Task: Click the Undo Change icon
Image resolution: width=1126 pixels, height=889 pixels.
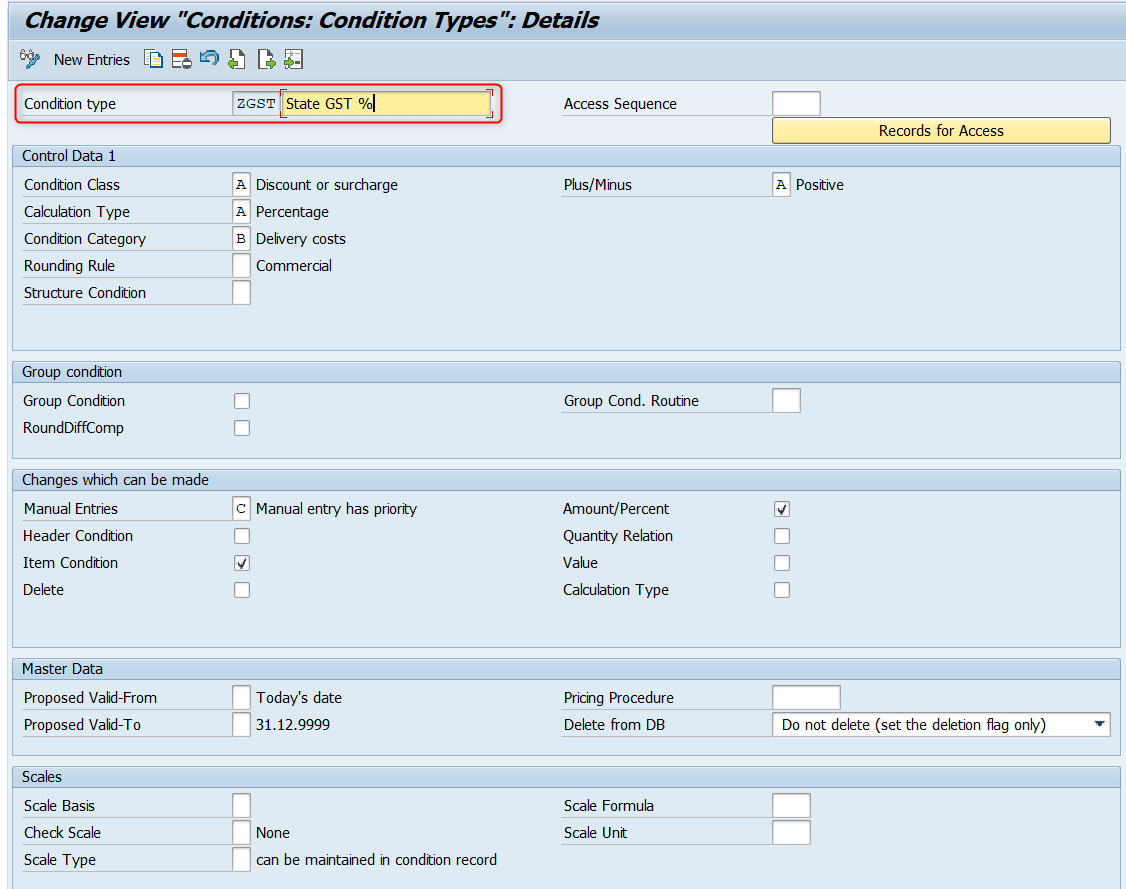Action: tap(209, 59)
